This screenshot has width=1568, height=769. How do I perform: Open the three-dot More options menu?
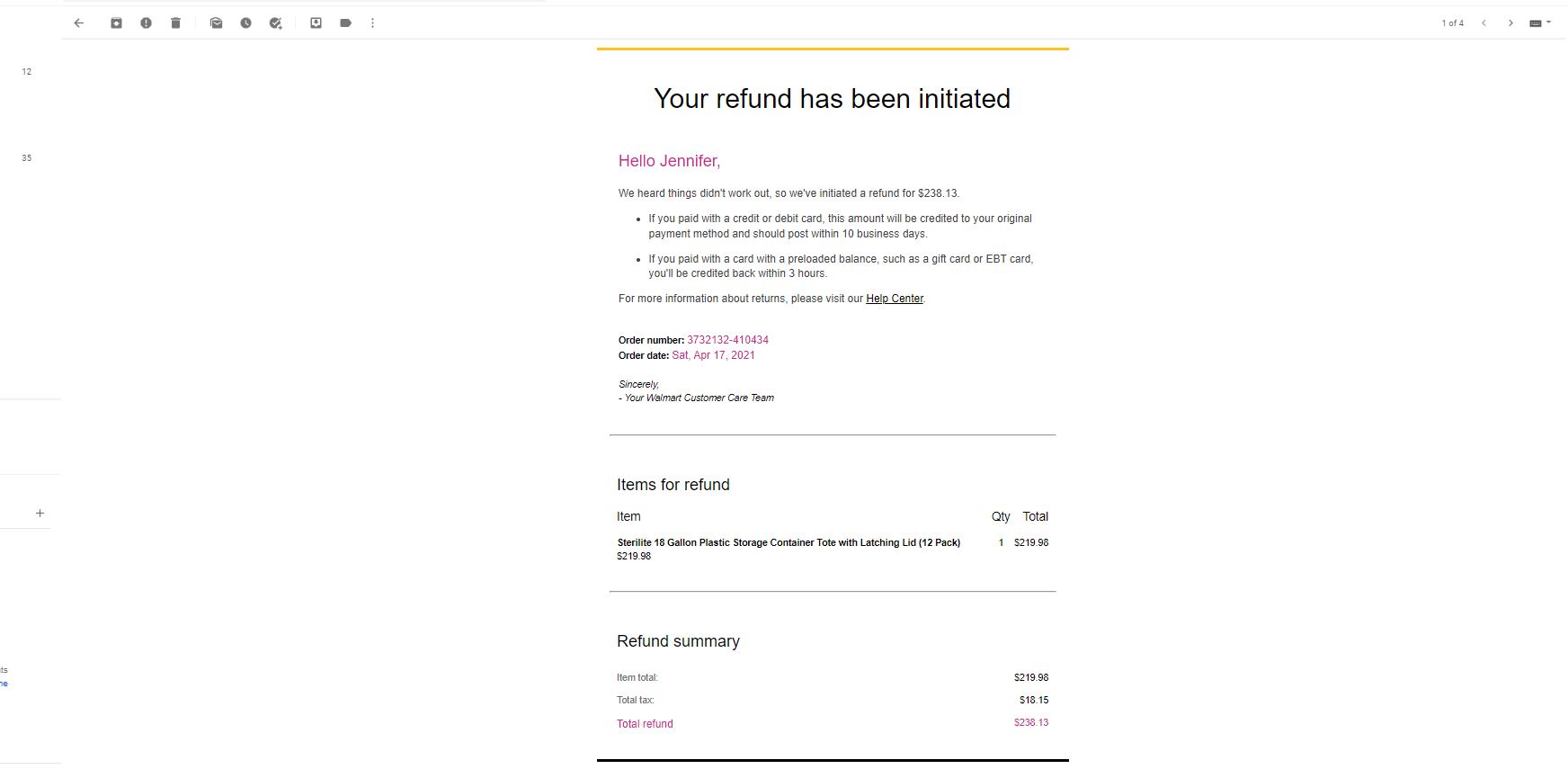tap(372, 23)
